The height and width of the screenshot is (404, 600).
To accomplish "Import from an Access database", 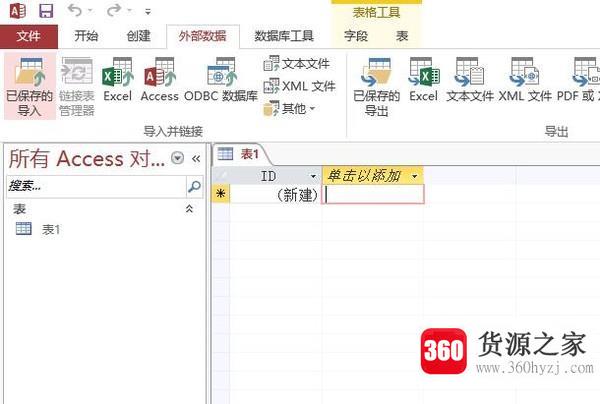I will click(160, 80).
